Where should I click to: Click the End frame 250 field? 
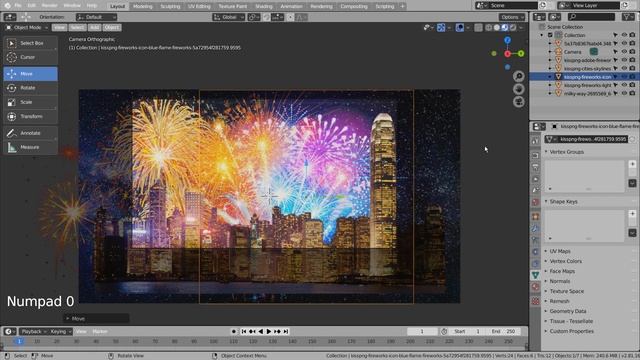[x=504, y=331]
